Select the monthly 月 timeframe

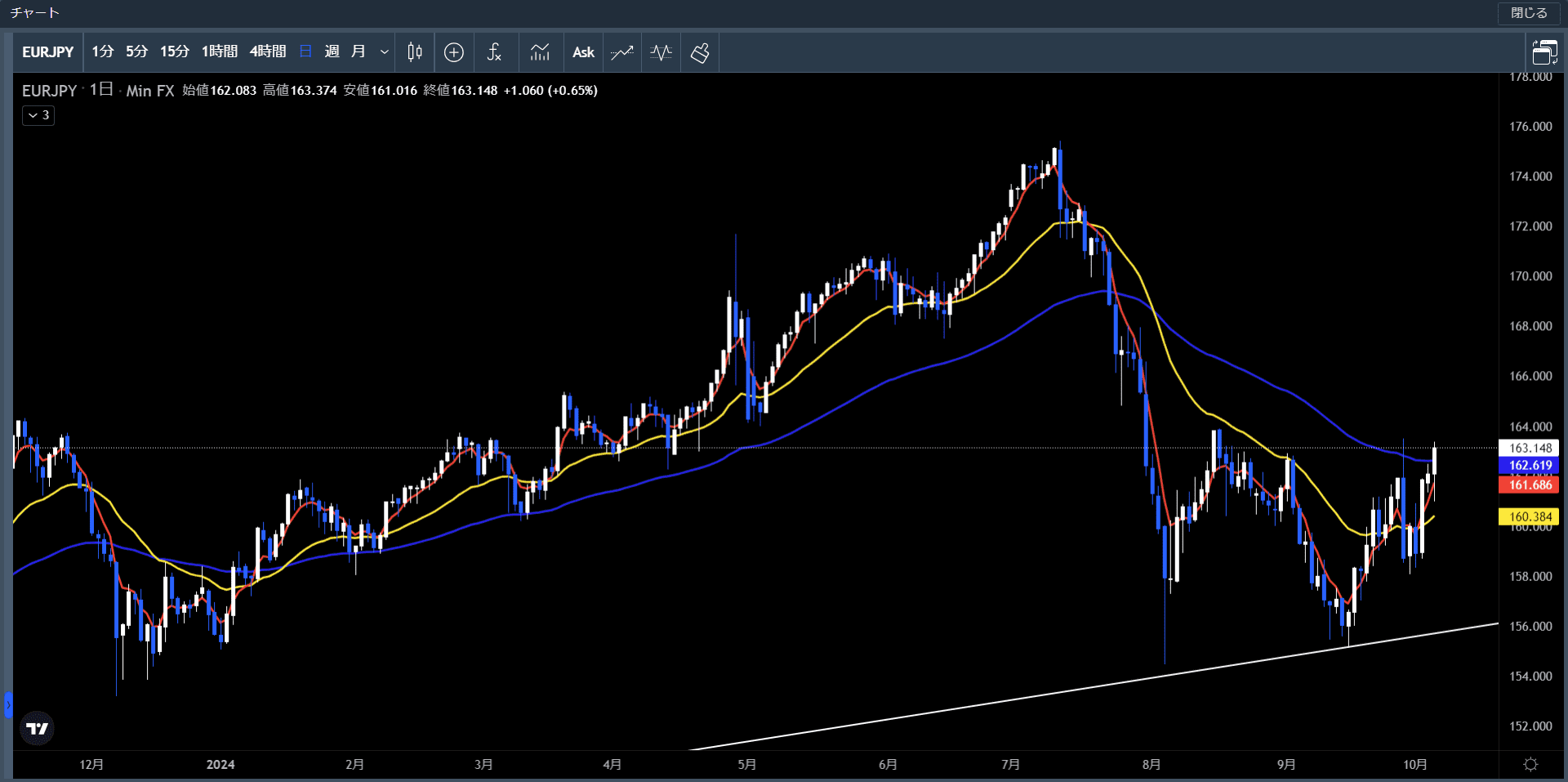[358, 51]
